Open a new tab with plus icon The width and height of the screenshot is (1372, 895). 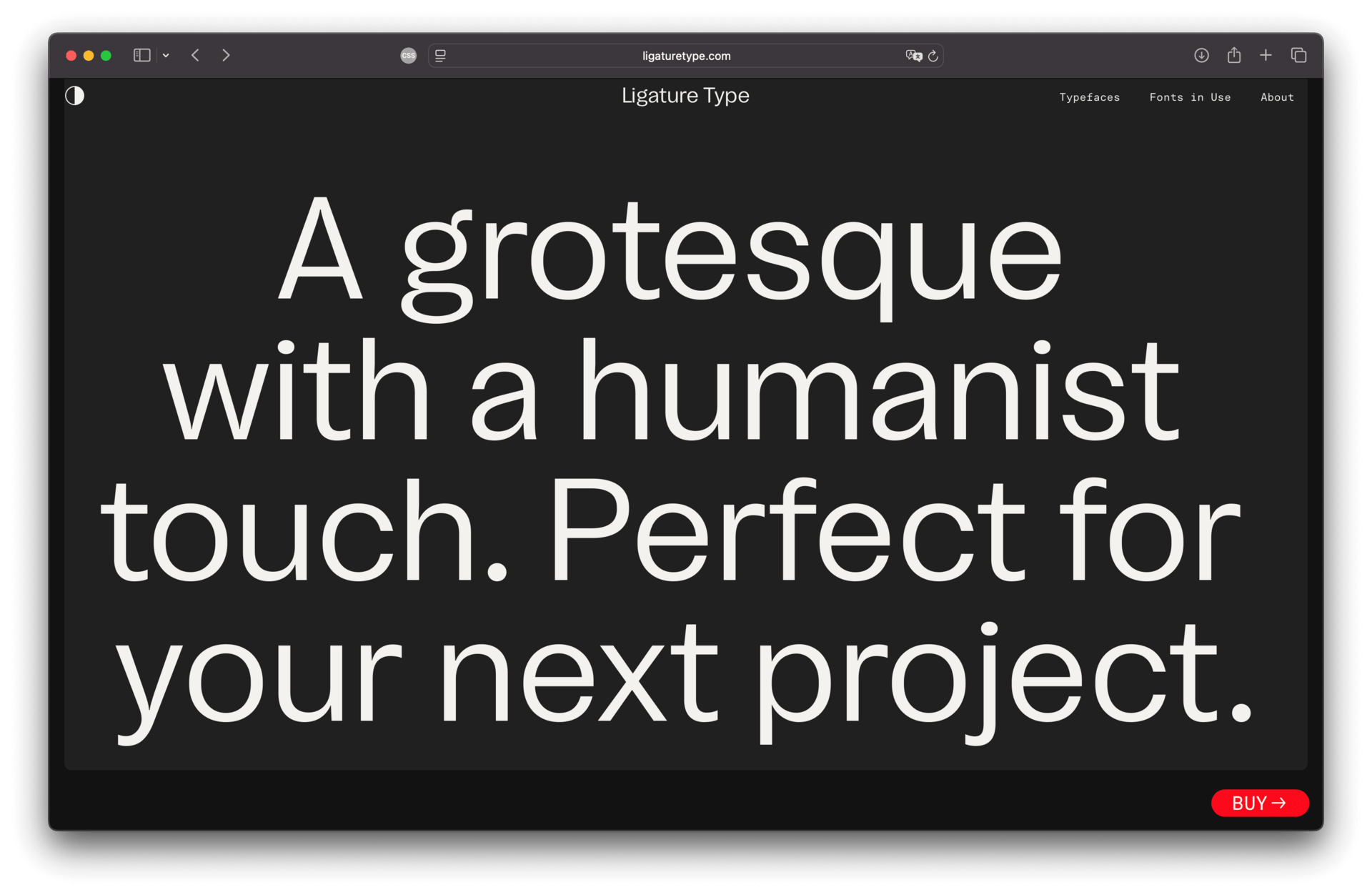[1266, 55]
